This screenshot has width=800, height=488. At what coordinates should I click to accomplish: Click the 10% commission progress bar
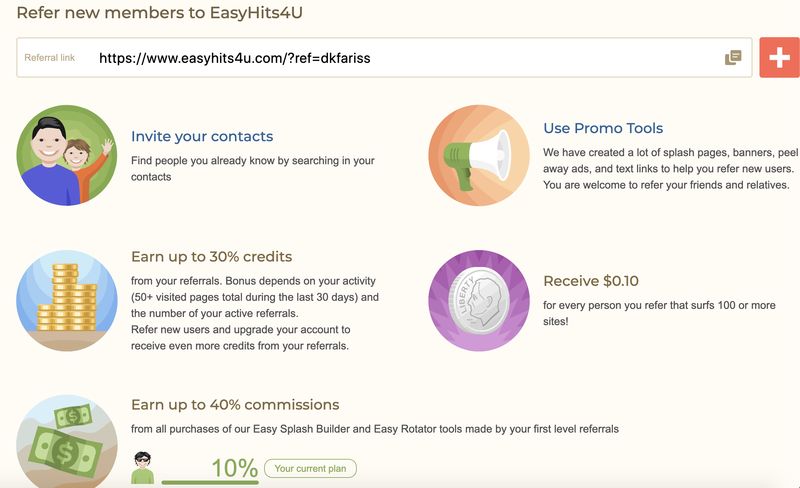pos(209,482)
